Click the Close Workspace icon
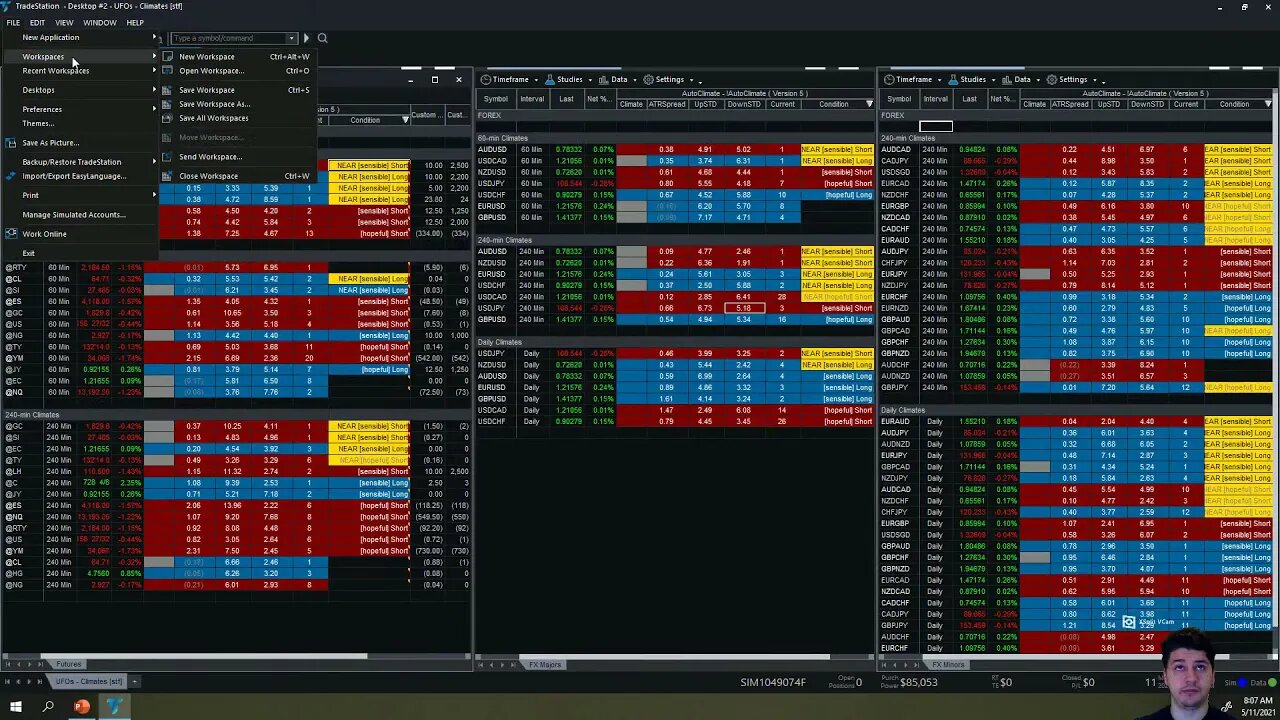 170,176
